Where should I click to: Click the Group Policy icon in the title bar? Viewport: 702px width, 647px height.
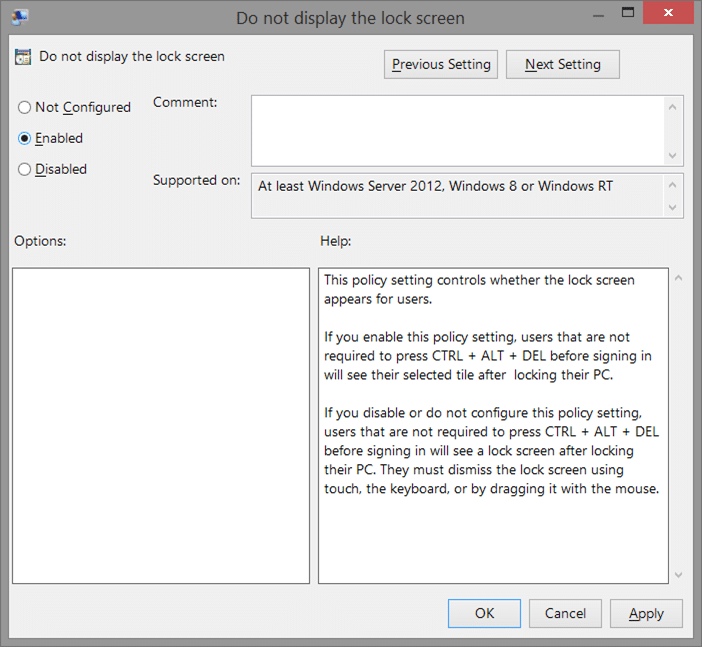coord(19,17)
